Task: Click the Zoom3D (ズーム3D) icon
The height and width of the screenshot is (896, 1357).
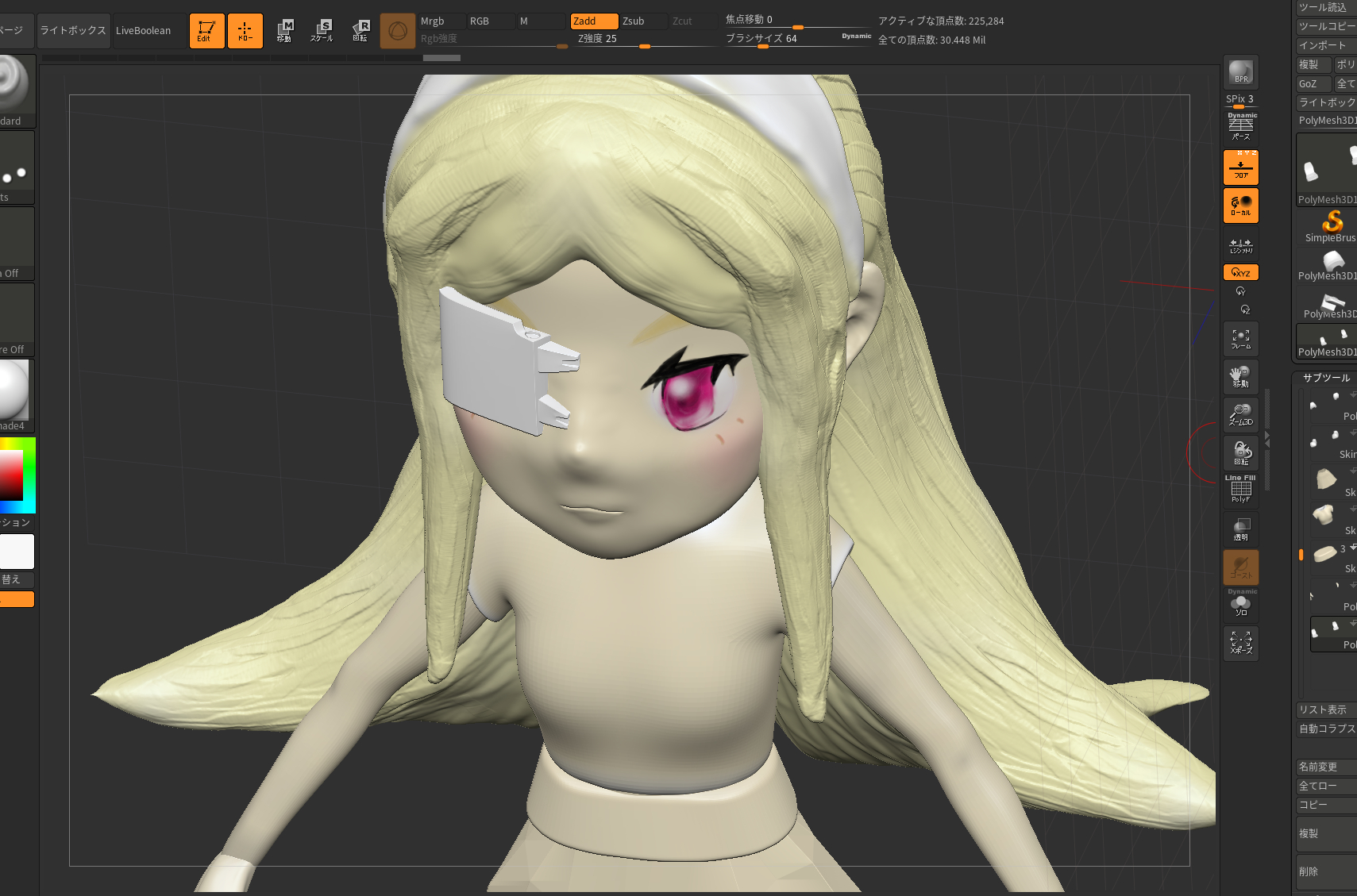Action: (1240, 415)
